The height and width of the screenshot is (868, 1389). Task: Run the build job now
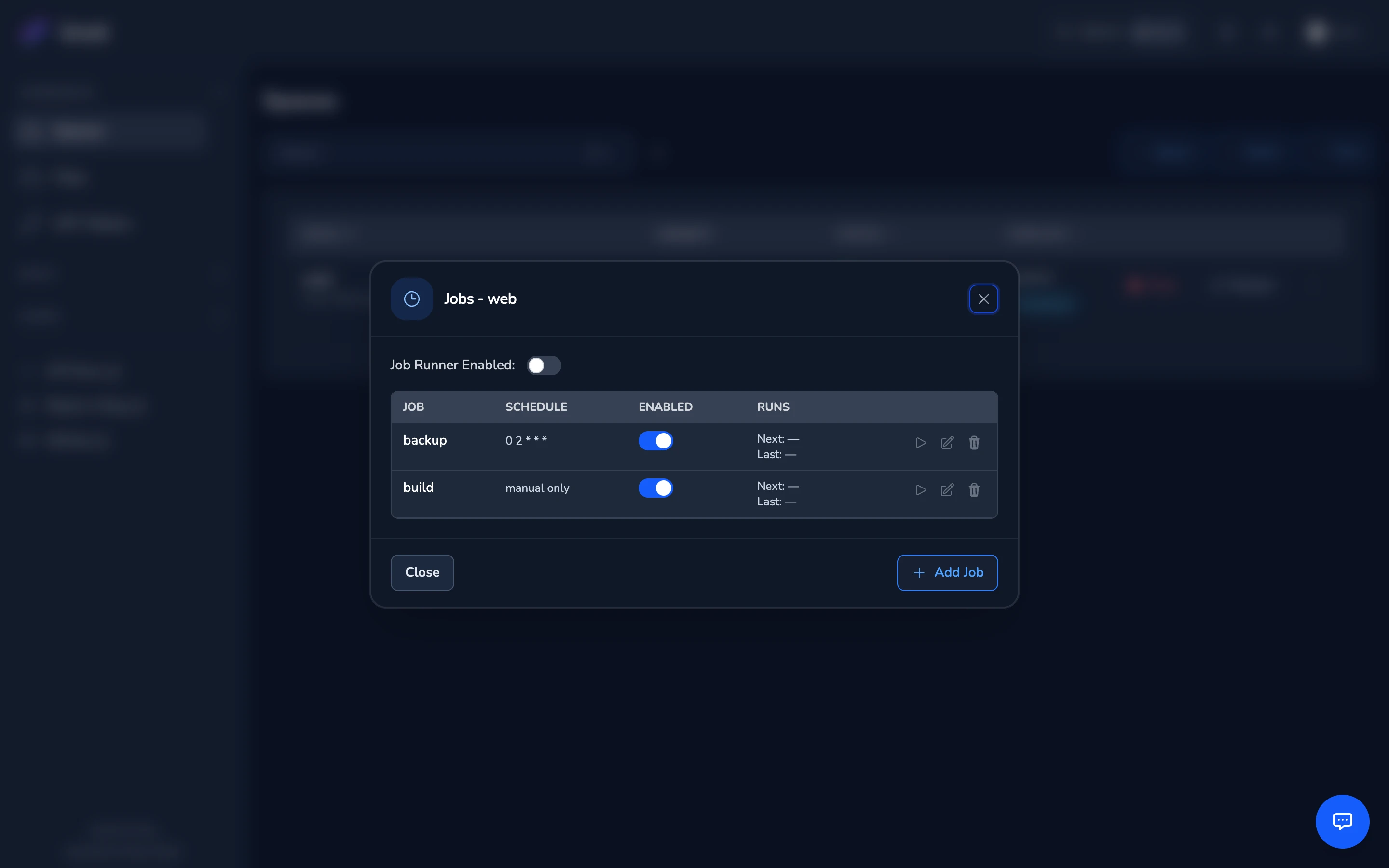921,489
